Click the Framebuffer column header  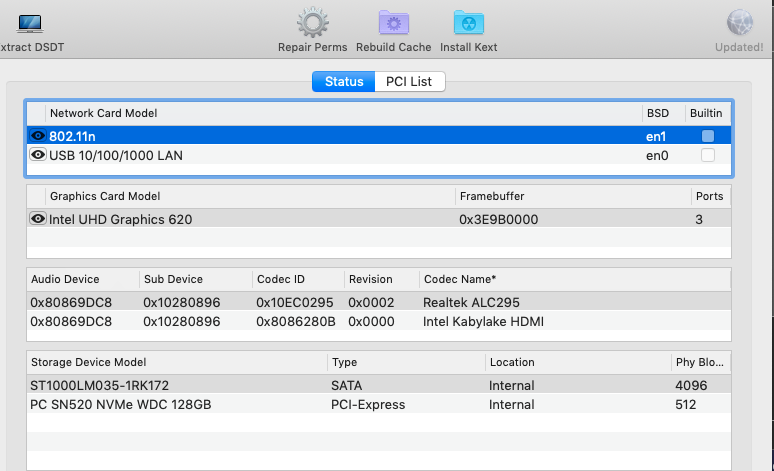(x=573, y=196)
